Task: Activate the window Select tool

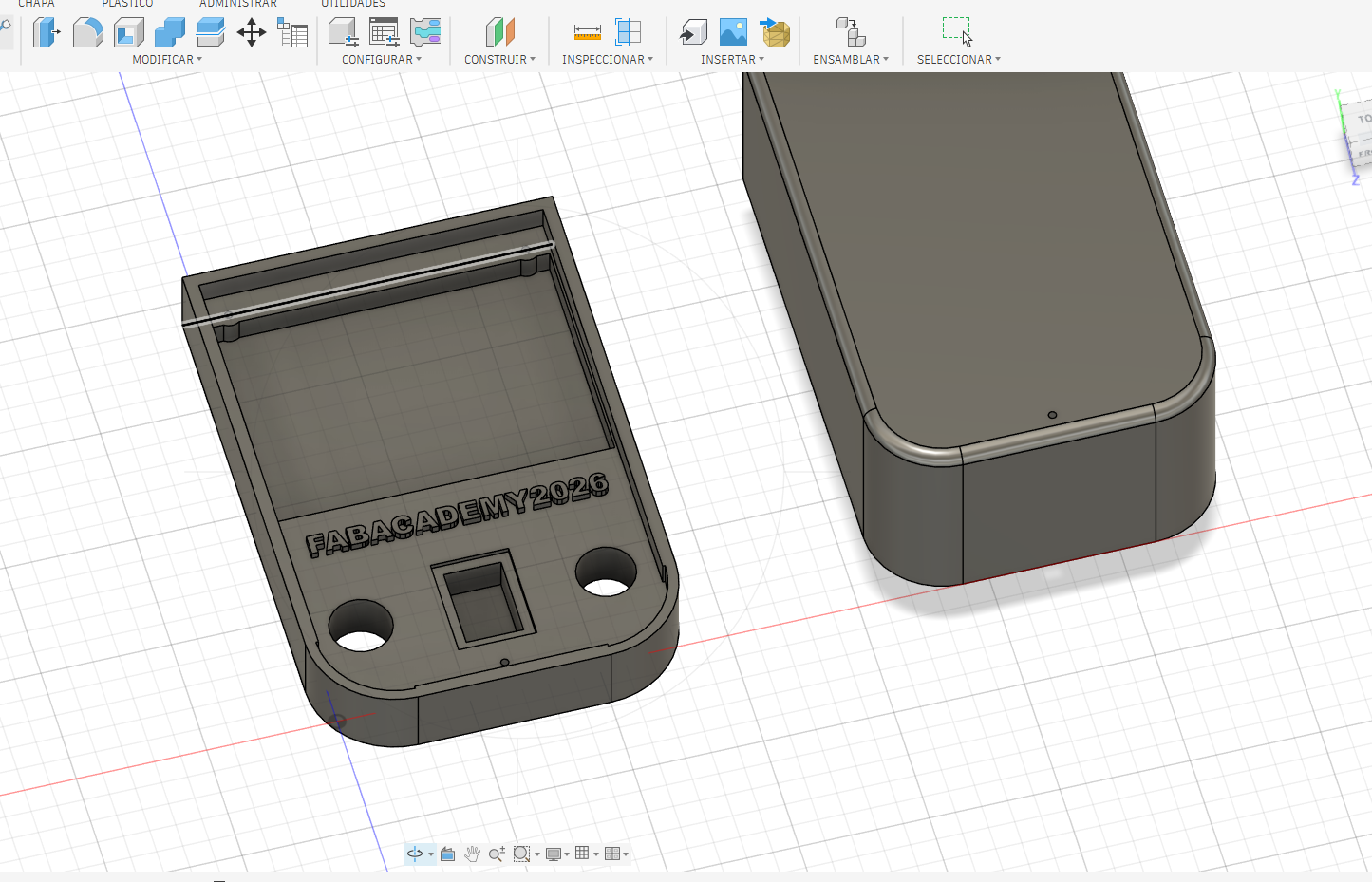Action: tap(957, 32)
